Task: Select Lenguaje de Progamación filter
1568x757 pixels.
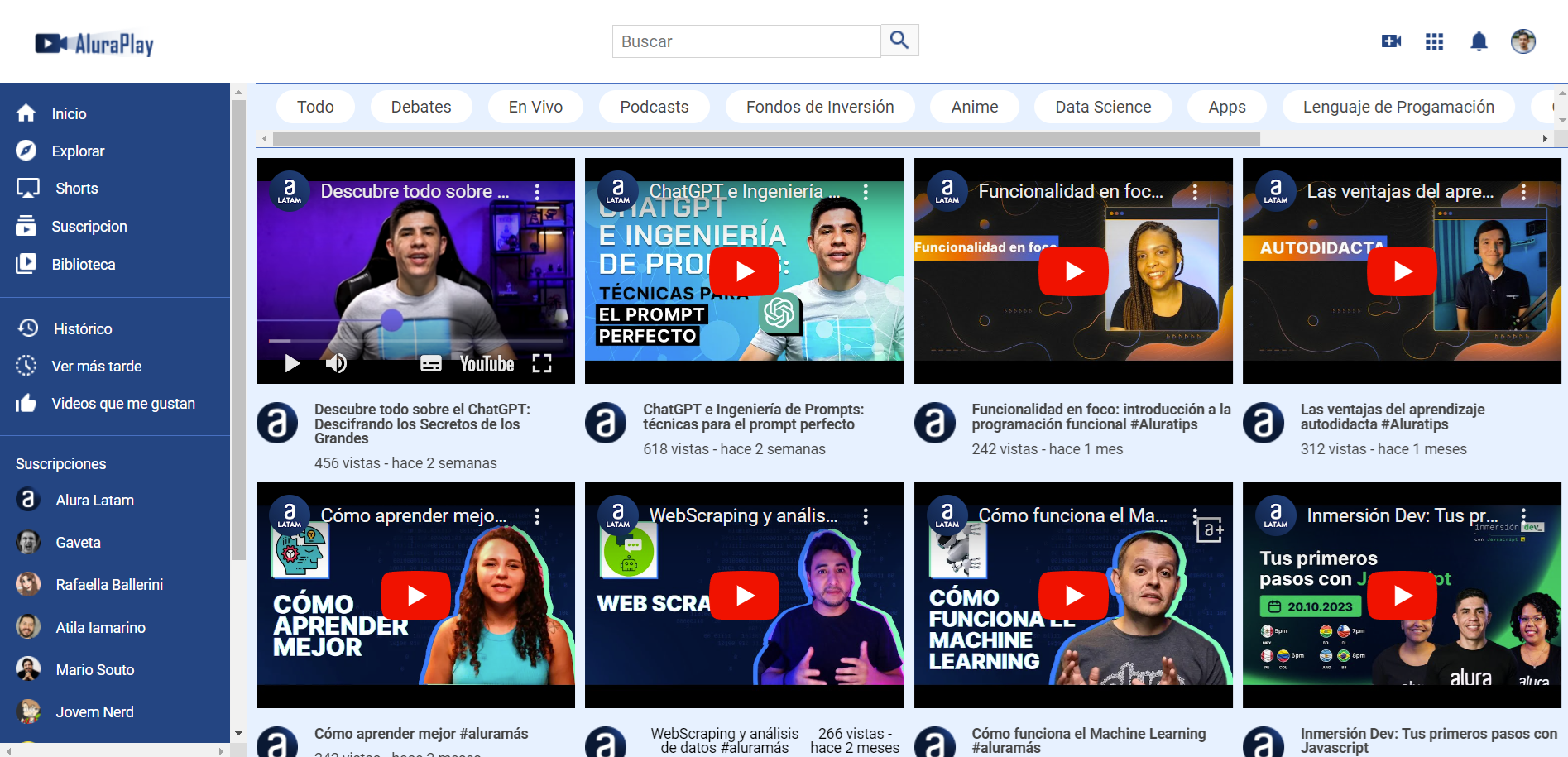Action: pyautogui.click(x=1398, y=107)
